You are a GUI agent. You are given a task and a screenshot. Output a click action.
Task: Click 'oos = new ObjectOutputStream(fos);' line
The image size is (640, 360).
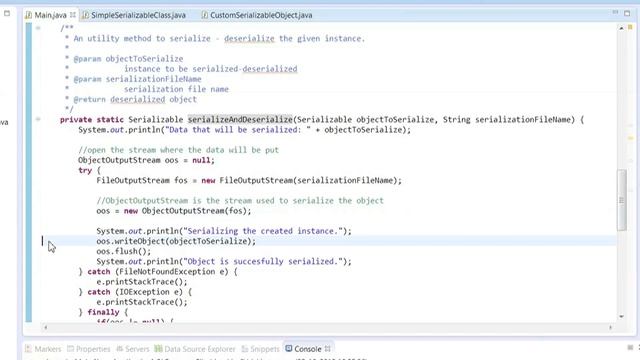tap(174, 211)
